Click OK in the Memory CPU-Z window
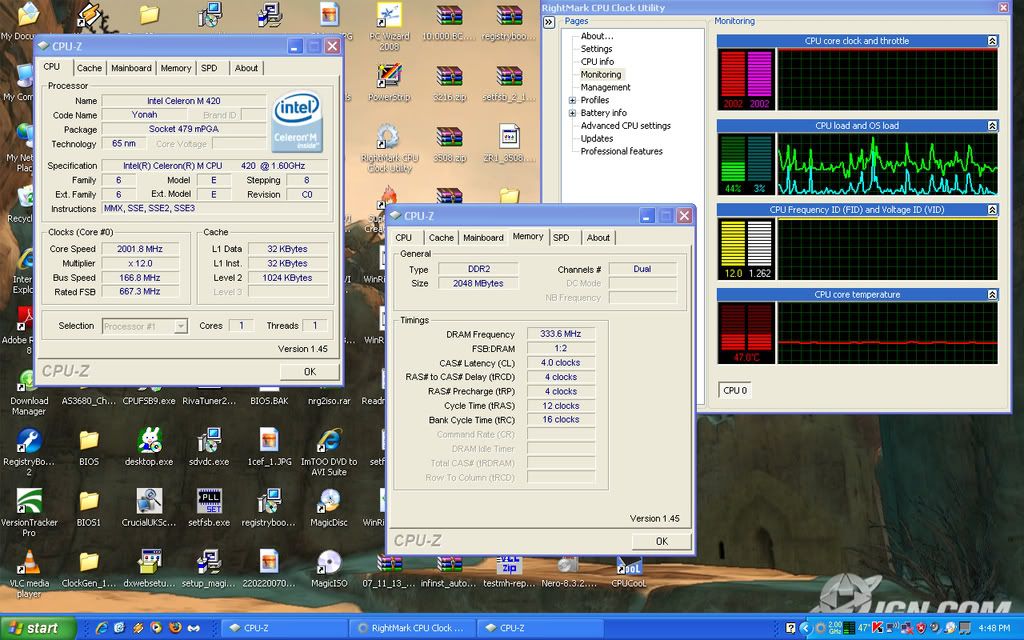 coord(662,541)
